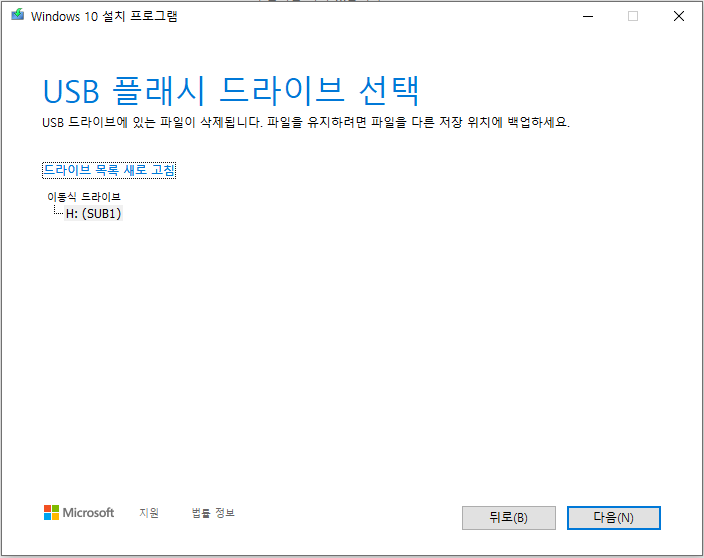
Task: Click the USB 플래시 드라이브 선택 heading
Action: click(231, 91)
